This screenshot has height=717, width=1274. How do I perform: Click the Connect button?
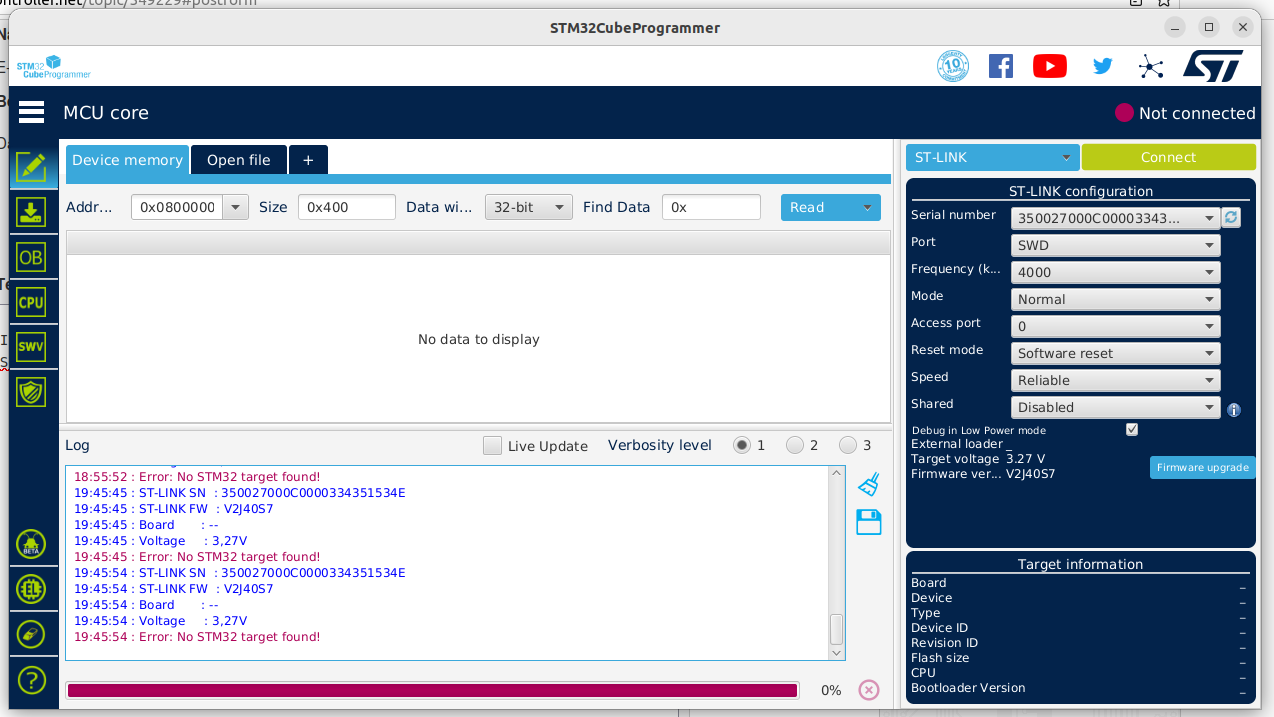[1168, 157]
